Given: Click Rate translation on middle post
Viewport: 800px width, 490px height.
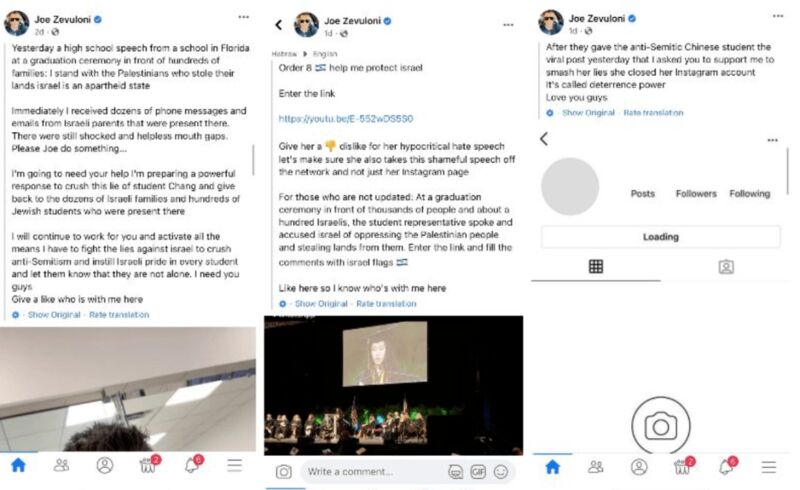Looking at the screenshot, I should pos(386,304).
